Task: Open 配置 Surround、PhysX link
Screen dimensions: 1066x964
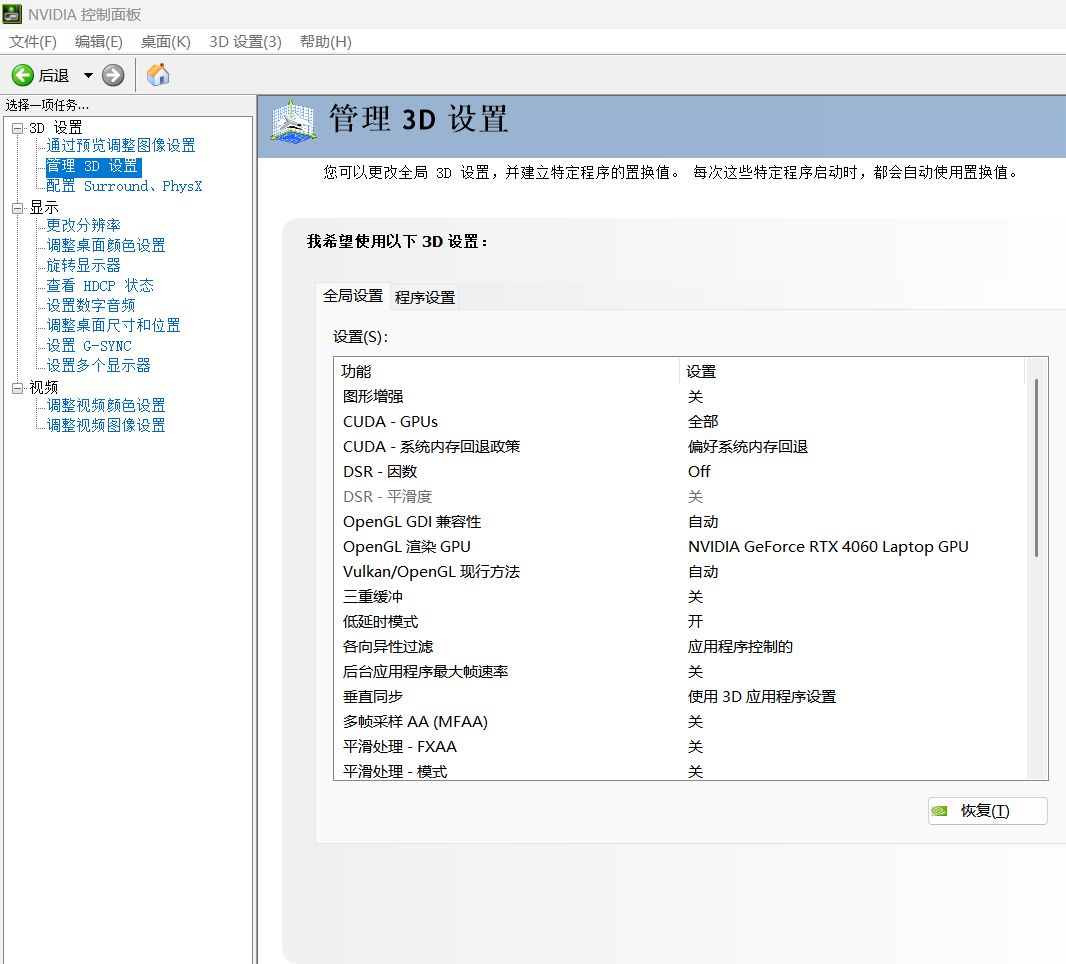Action: [124, 186]
